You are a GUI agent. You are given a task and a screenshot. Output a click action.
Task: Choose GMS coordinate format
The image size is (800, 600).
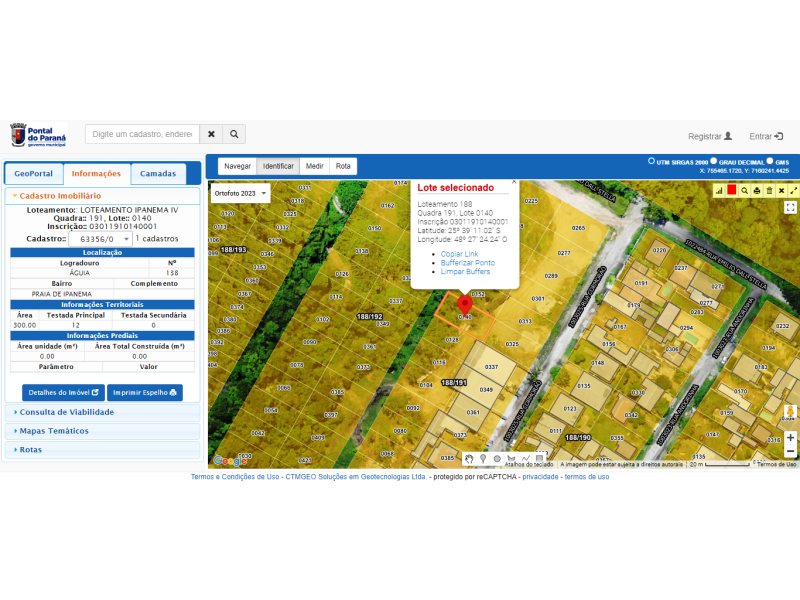[770, 160]
